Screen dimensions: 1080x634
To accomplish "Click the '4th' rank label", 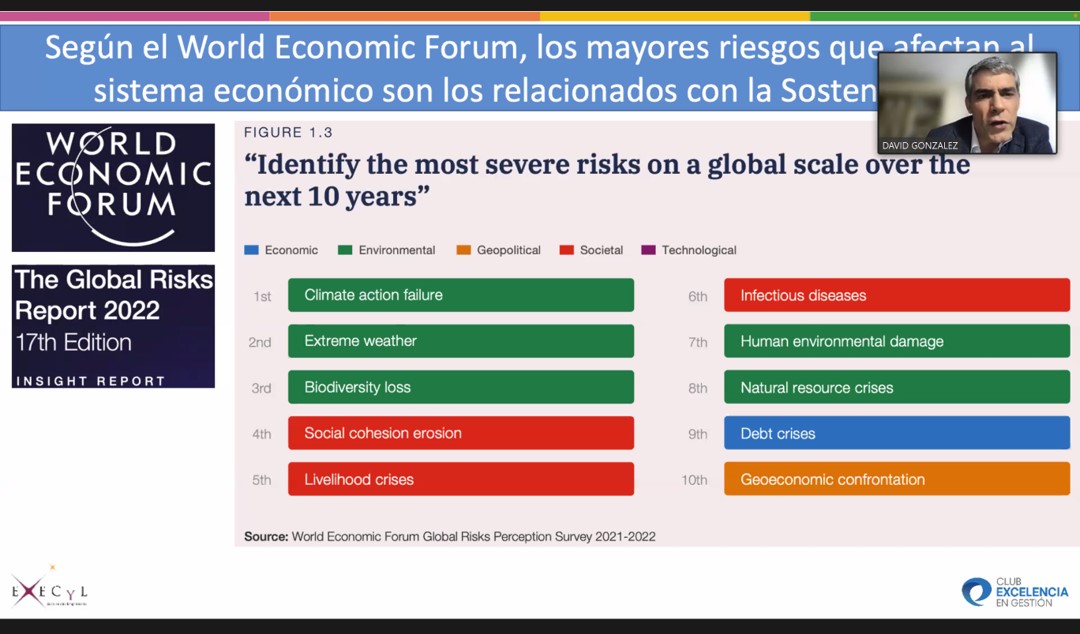I will pos(262,434).
